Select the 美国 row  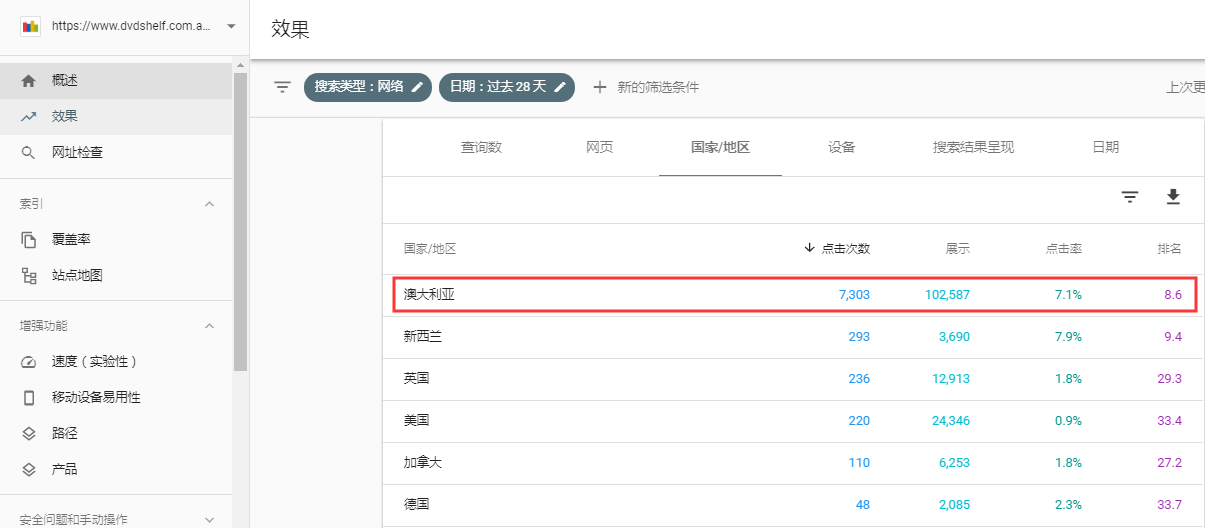click(794, 421)
